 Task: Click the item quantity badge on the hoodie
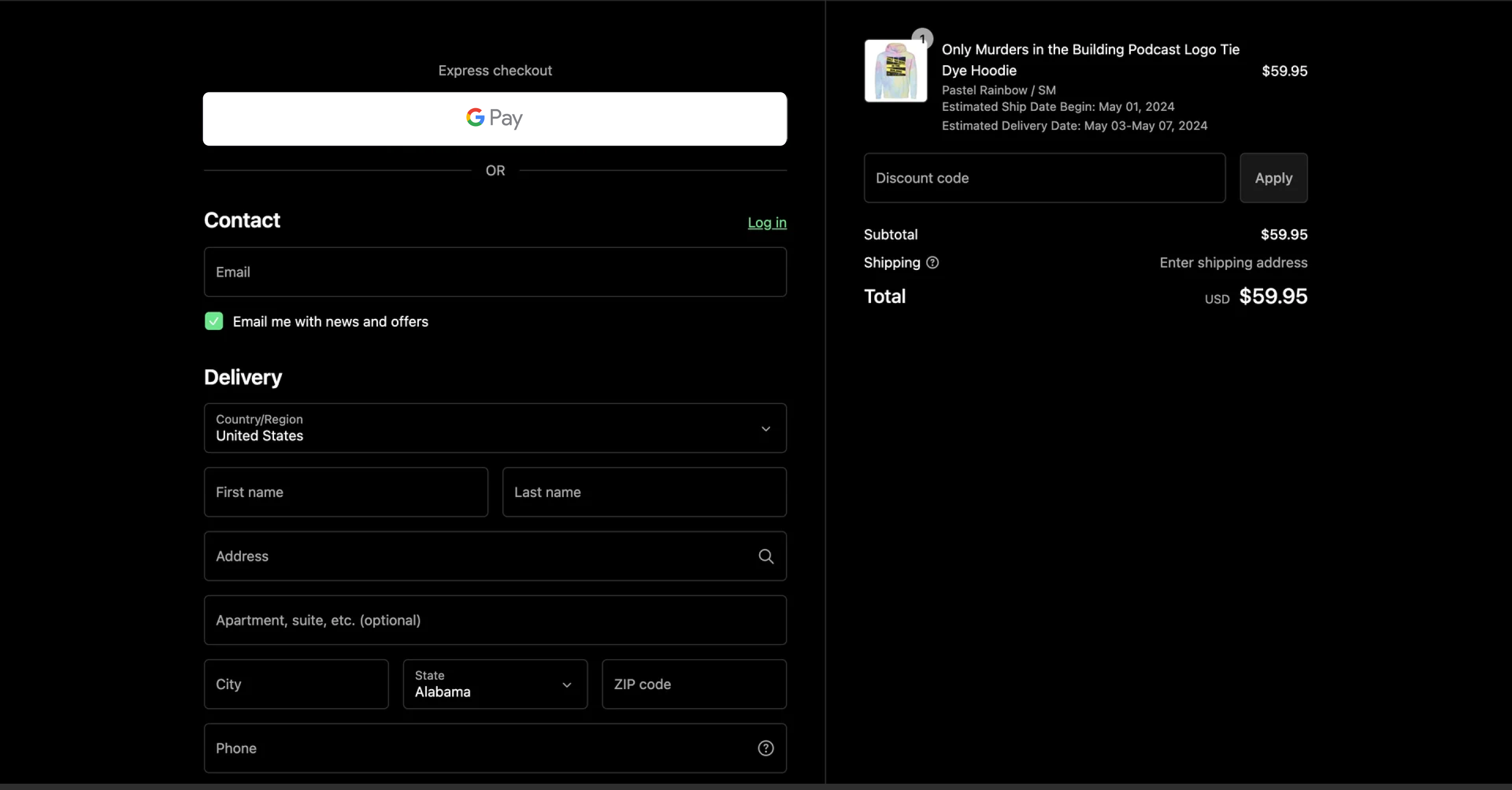click(x=922, y=39)
